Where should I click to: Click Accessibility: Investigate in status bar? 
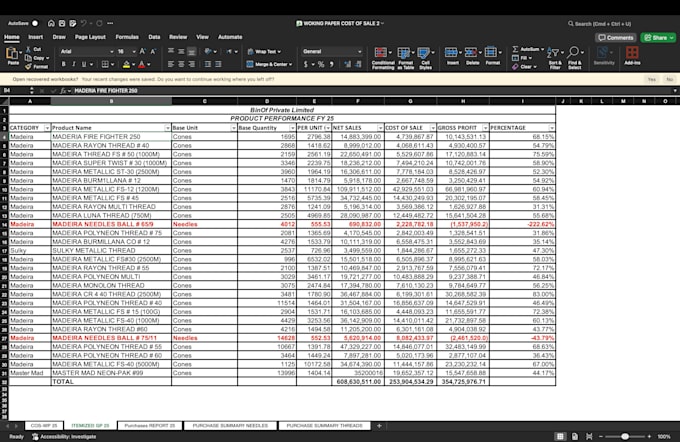pos(64,436)
